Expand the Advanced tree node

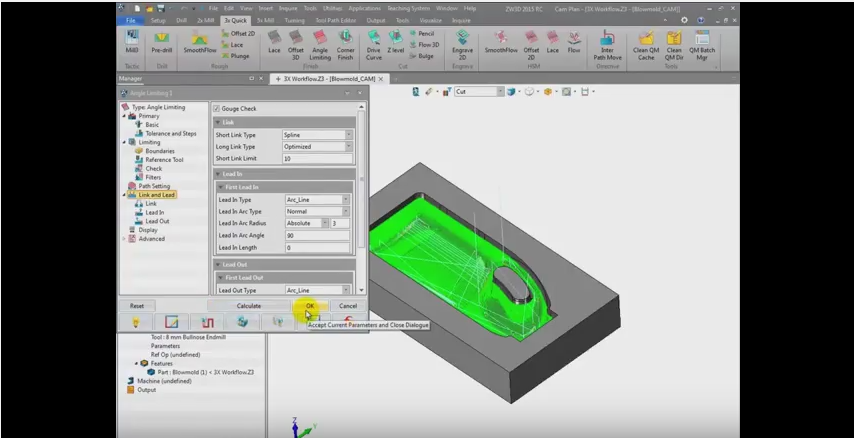pyautogui.click(x=124, y=239)
